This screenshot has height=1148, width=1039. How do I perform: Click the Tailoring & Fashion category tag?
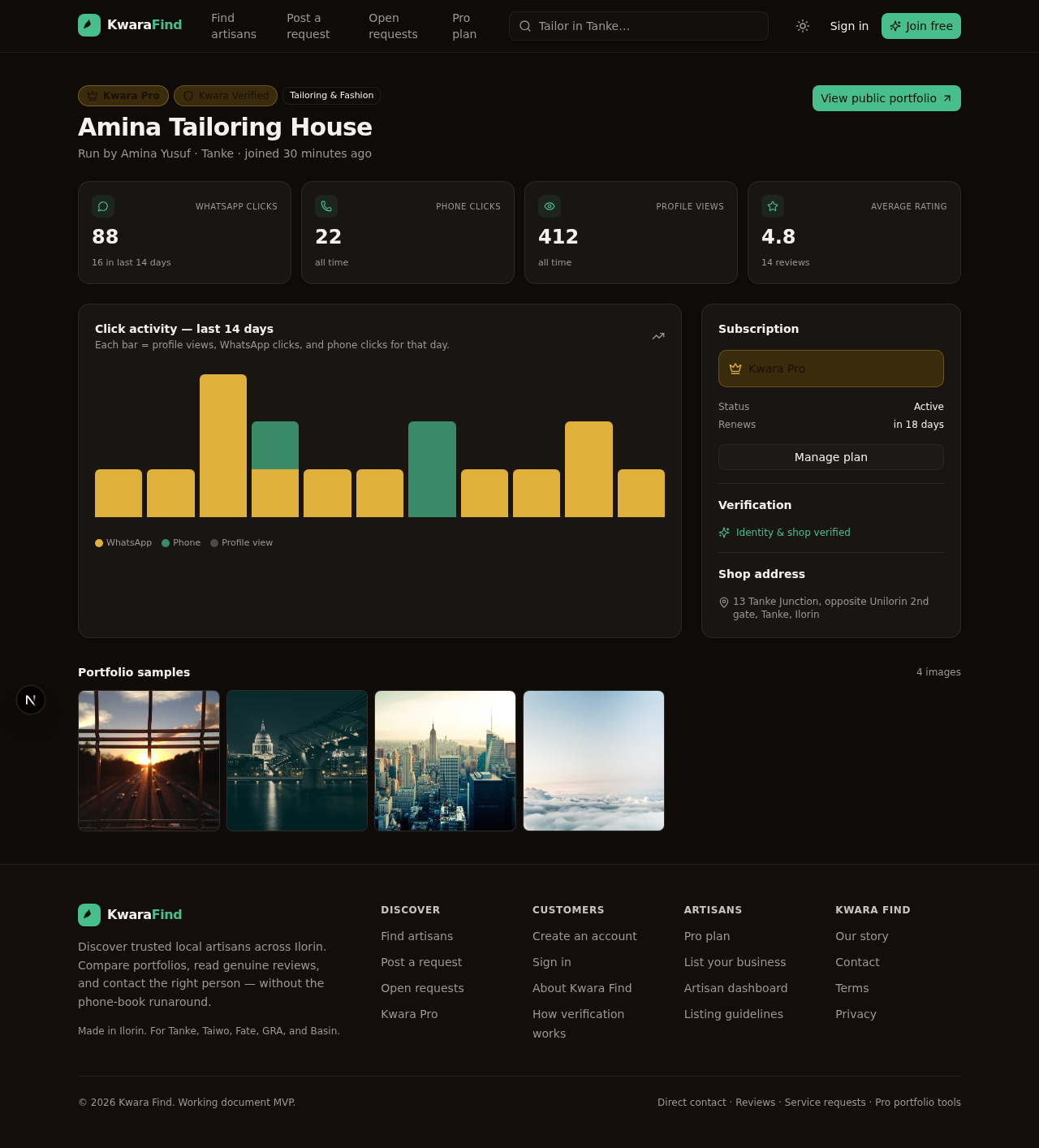pyautogui.click(x=332, y=96)
